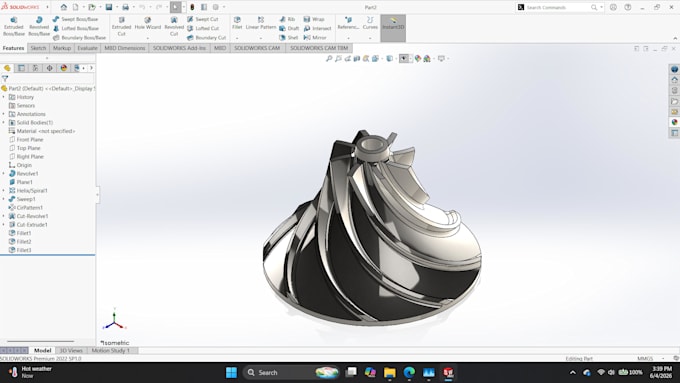Viewport: 680px width, 383px height.
Task: Open the SOLIDWORKS CAM tab
Action: coord(257,48)
